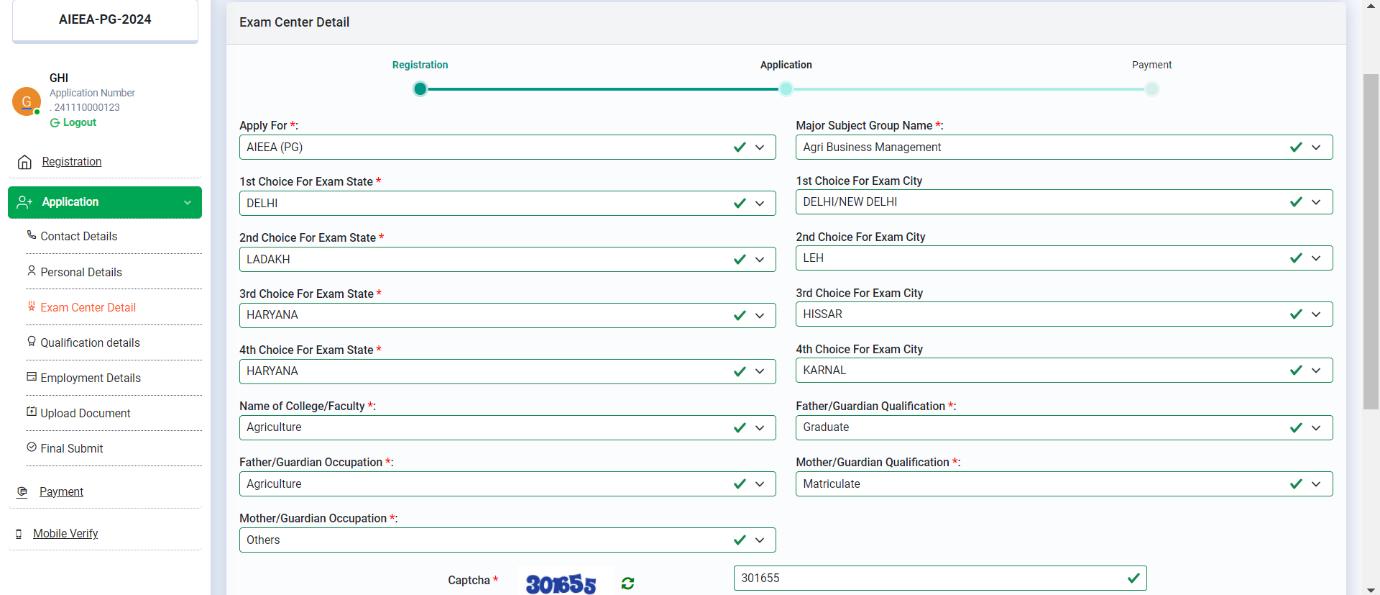Click the captcha image 301655
Screen dimensions: 1380x595
[x=561, y=584]
